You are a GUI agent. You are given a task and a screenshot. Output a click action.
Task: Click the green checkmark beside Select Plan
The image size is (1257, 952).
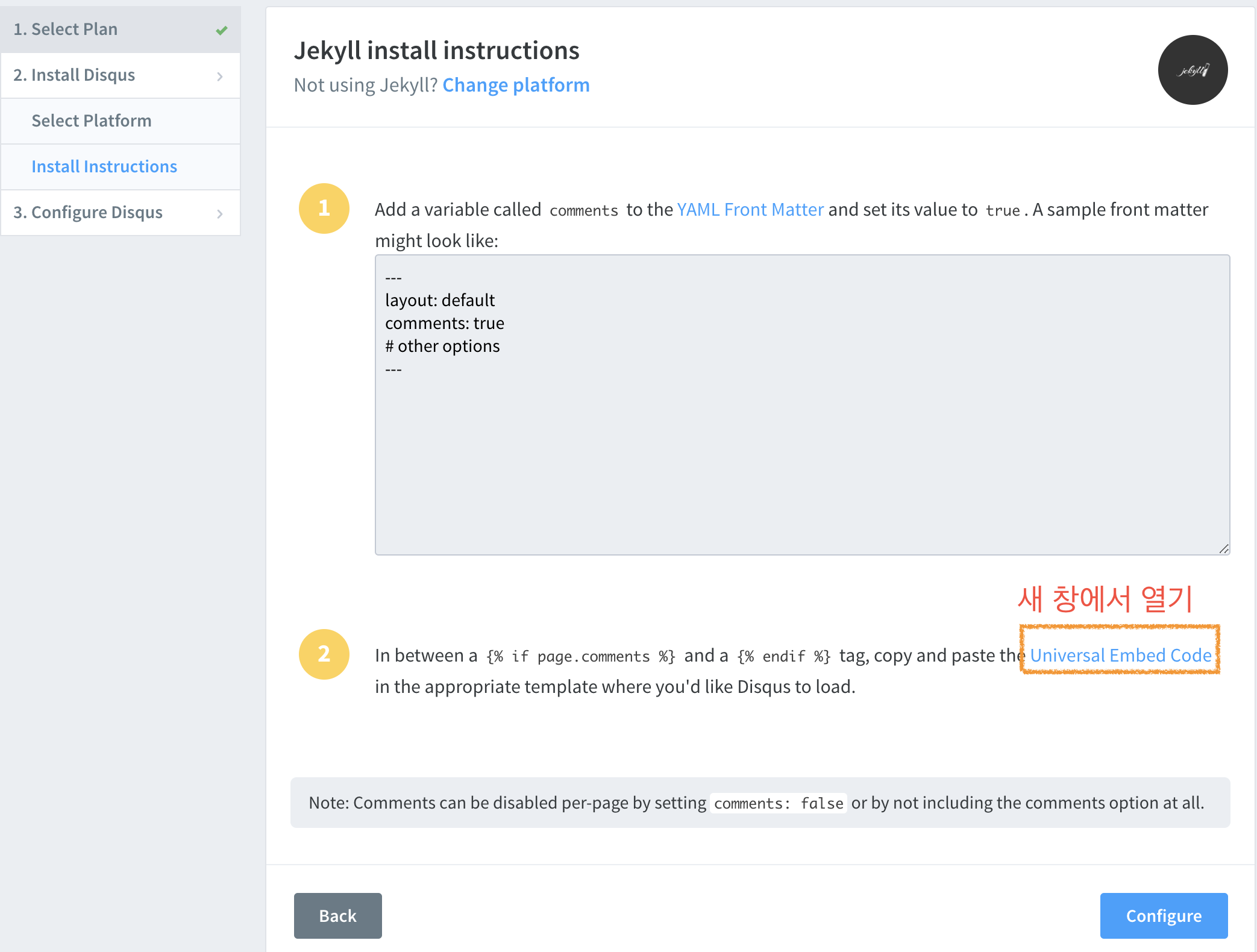(222, 30)
